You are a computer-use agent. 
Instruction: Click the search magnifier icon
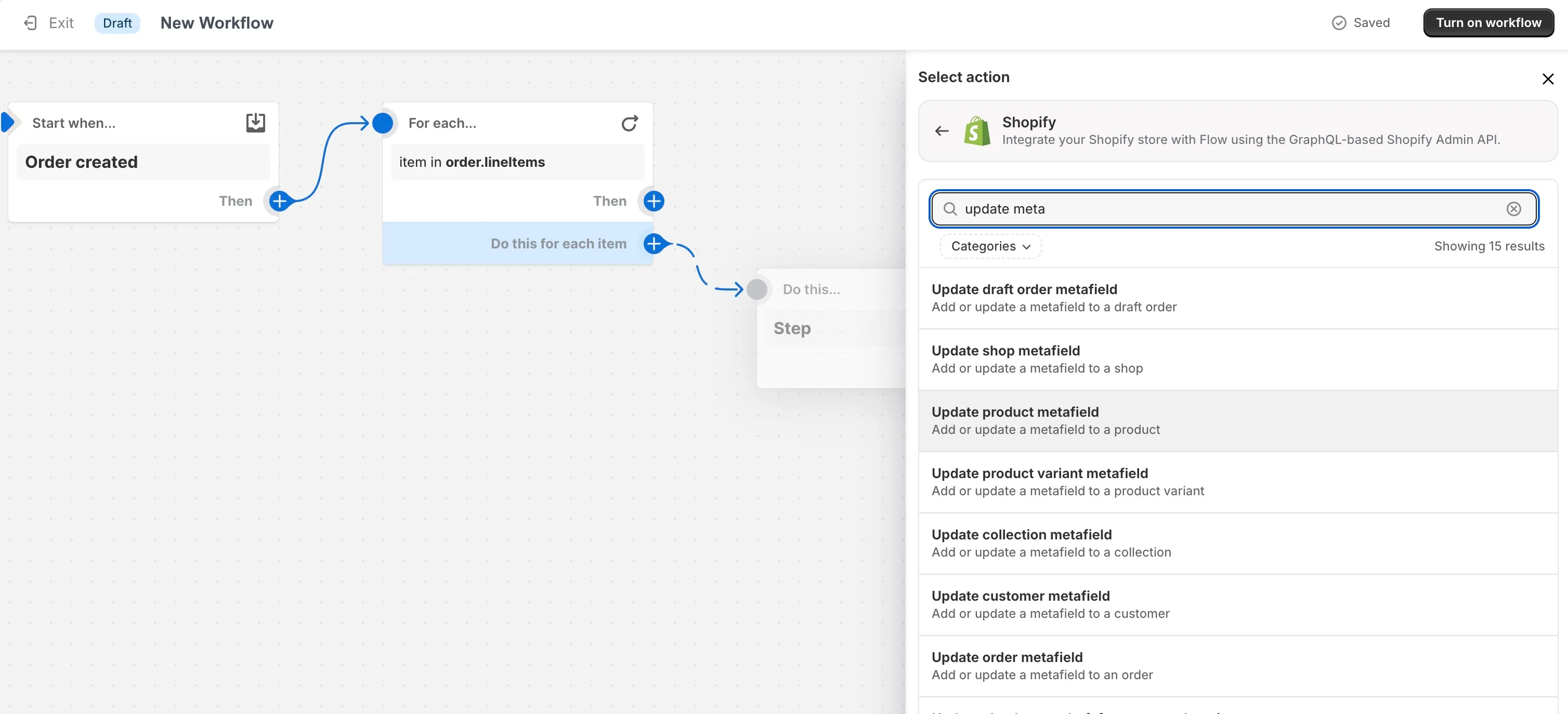coord(949,209)
